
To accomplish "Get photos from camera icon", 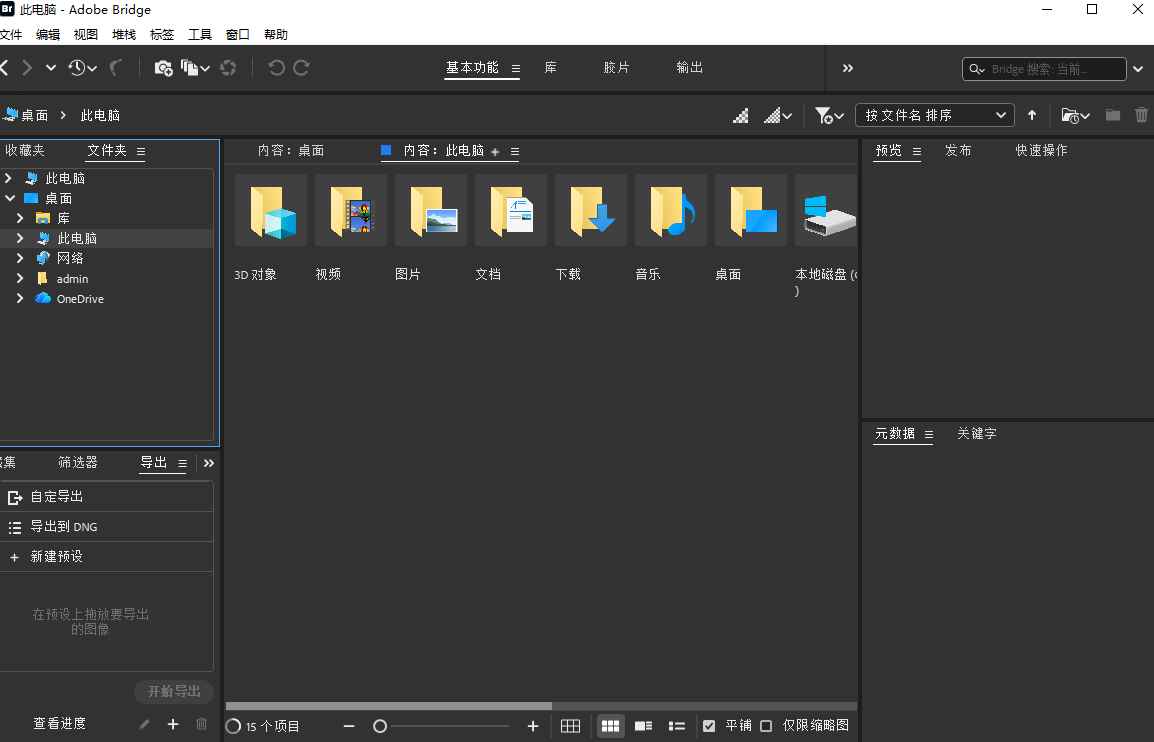I will click(x=163, y=68).
